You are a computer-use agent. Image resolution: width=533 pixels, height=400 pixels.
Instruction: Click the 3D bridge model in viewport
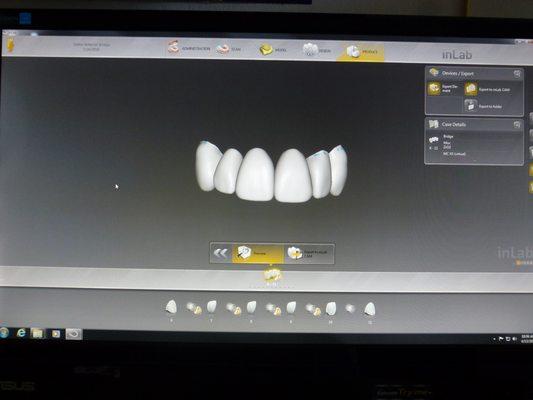coord(272,173)
